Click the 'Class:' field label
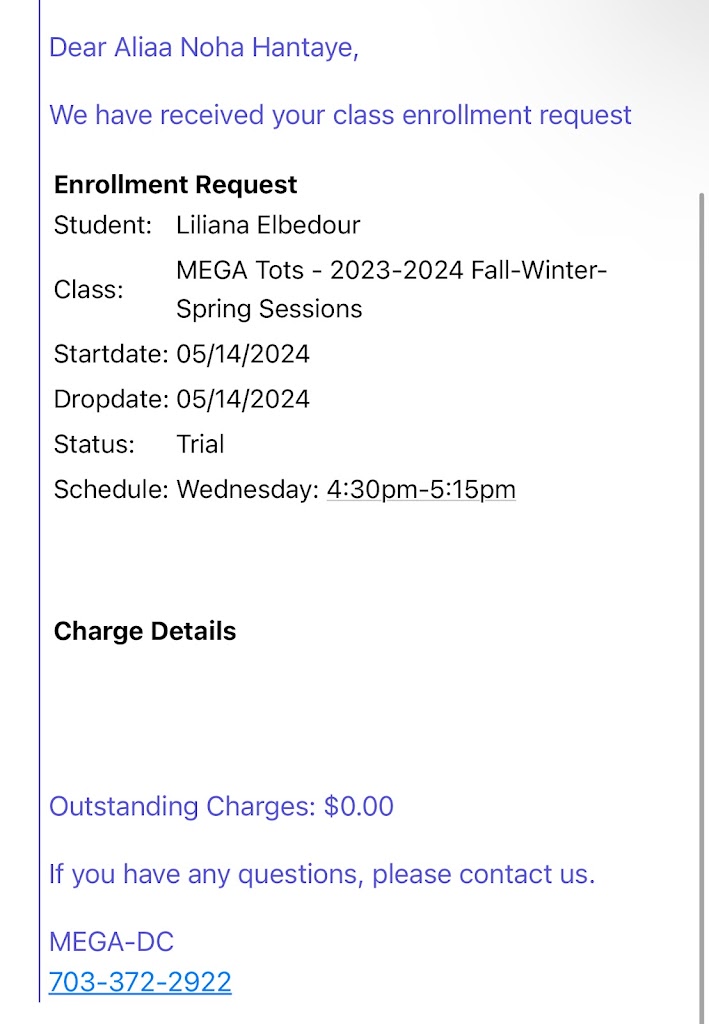This screenshot has height=1024, width=709. (x=89, y=290)
